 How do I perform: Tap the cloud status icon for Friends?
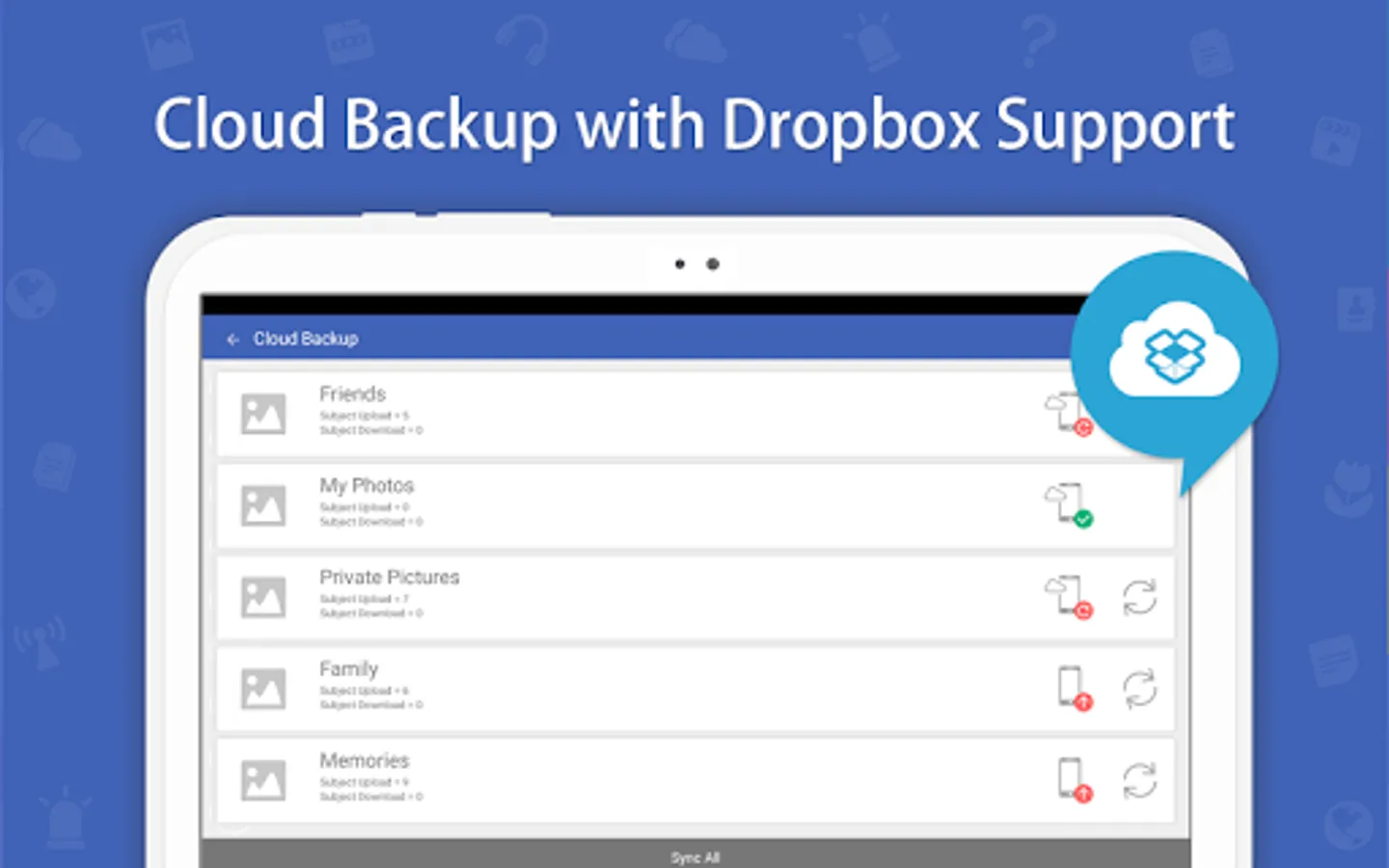pyautogui.click(x=1069, y=415)
